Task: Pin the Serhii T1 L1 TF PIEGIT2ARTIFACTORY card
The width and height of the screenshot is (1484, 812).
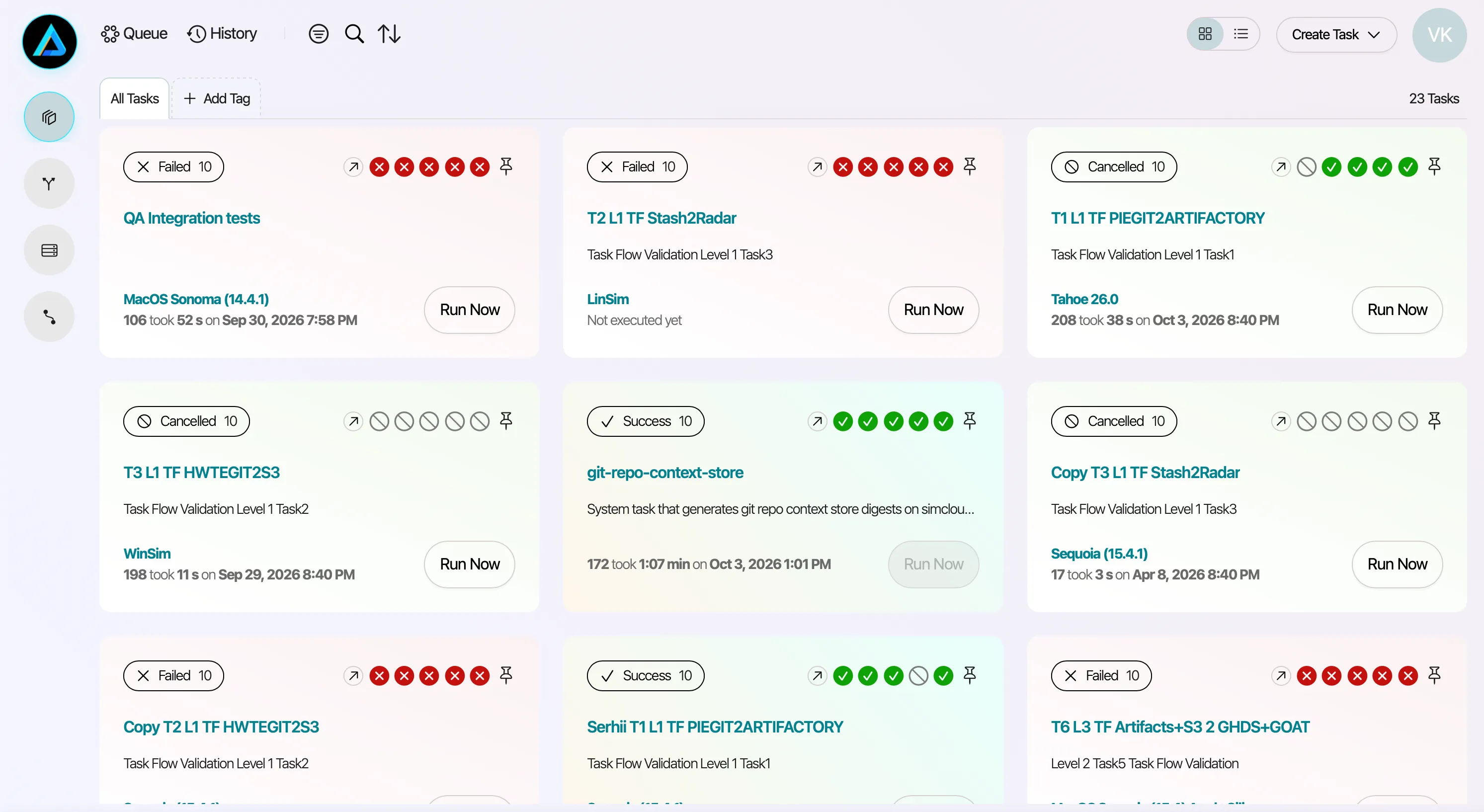Action: (970, 675)
